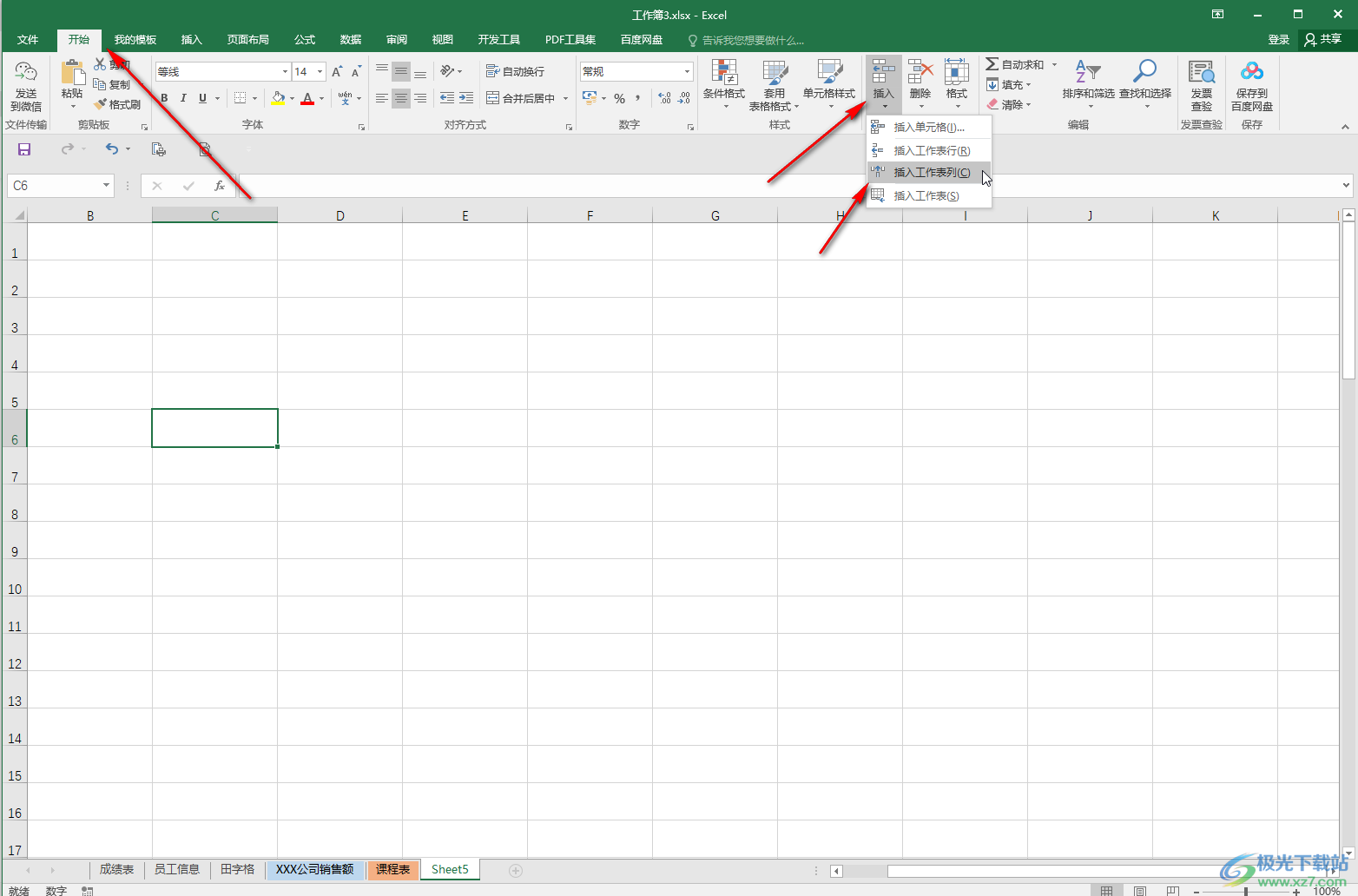The height and width of the screenshot is (896, 1358).
Task: Select the 课程表 sheet tab
Action: tap(392, 869)
